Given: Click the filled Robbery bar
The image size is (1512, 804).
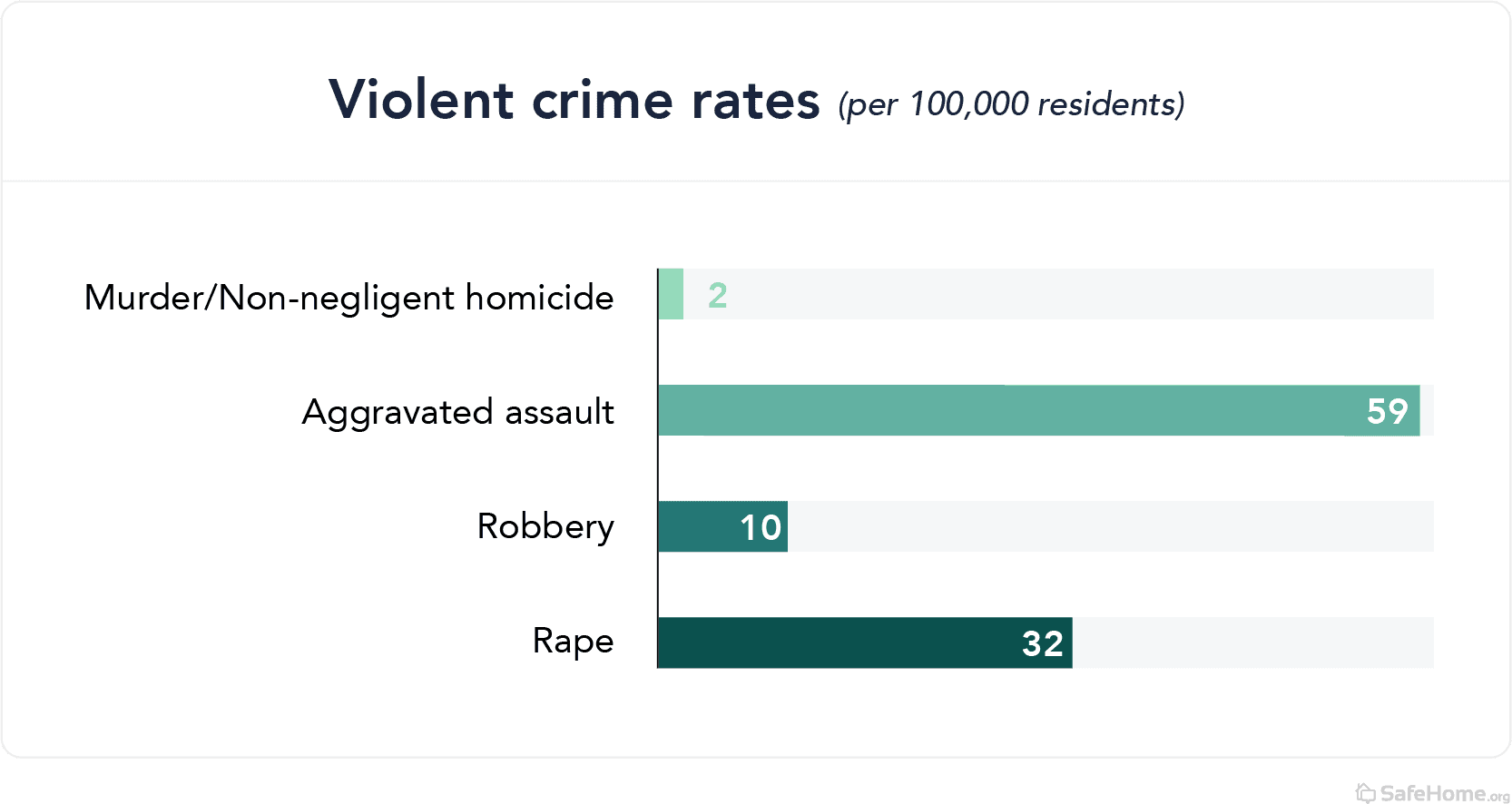Looking at the screenshot, I should coord(697,526).
